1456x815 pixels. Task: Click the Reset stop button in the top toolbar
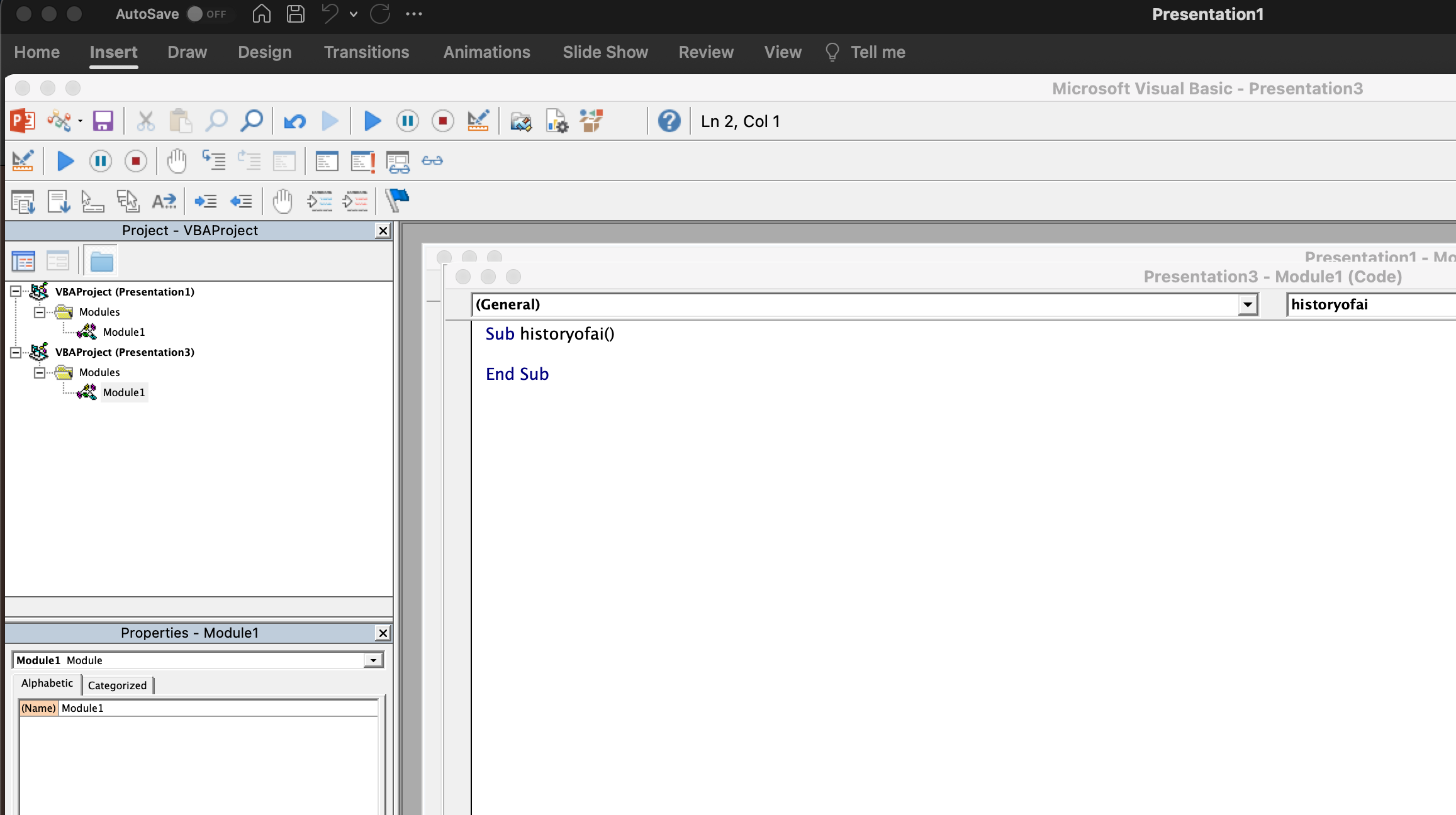443,121
